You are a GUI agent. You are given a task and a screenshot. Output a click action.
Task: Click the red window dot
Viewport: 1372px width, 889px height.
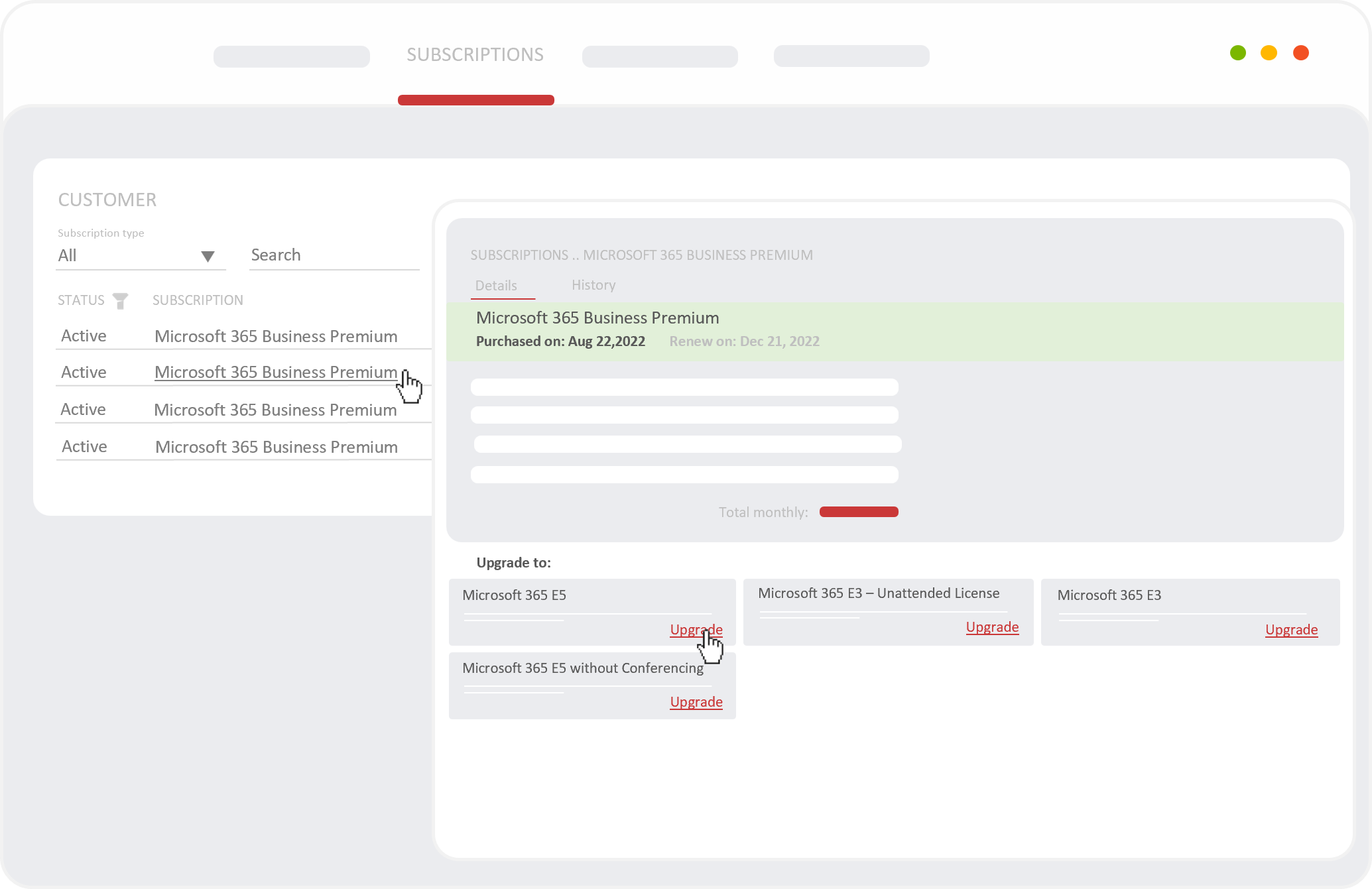[x=1301, y=53]
